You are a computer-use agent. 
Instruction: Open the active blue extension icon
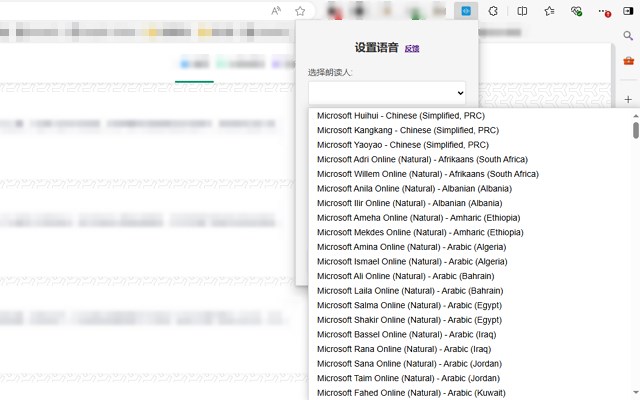point(466,11)
